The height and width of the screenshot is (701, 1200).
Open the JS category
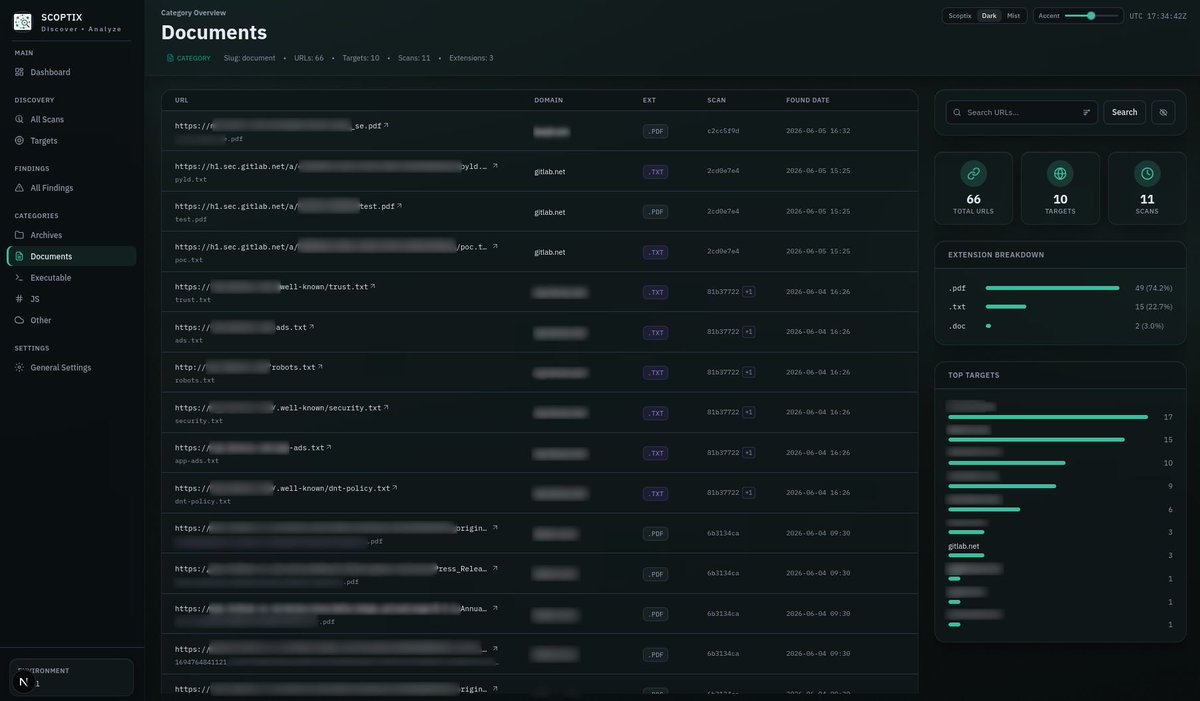click(x=72, y=299)
